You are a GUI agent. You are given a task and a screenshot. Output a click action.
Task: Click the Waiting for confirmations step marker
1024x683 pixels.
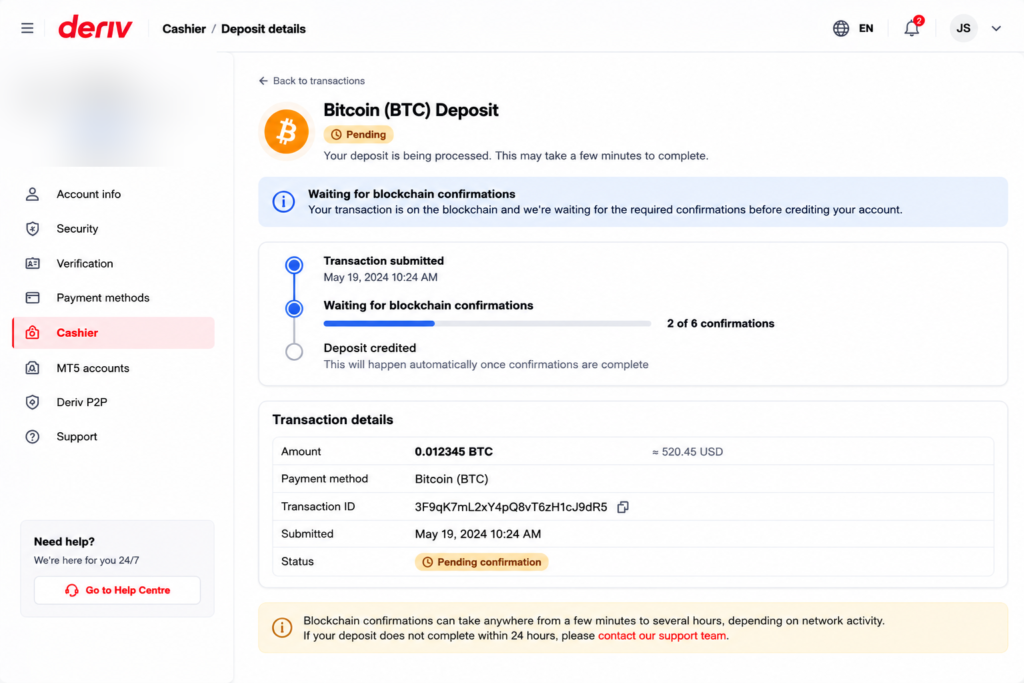pyautogui.click(x=295, y=309)
